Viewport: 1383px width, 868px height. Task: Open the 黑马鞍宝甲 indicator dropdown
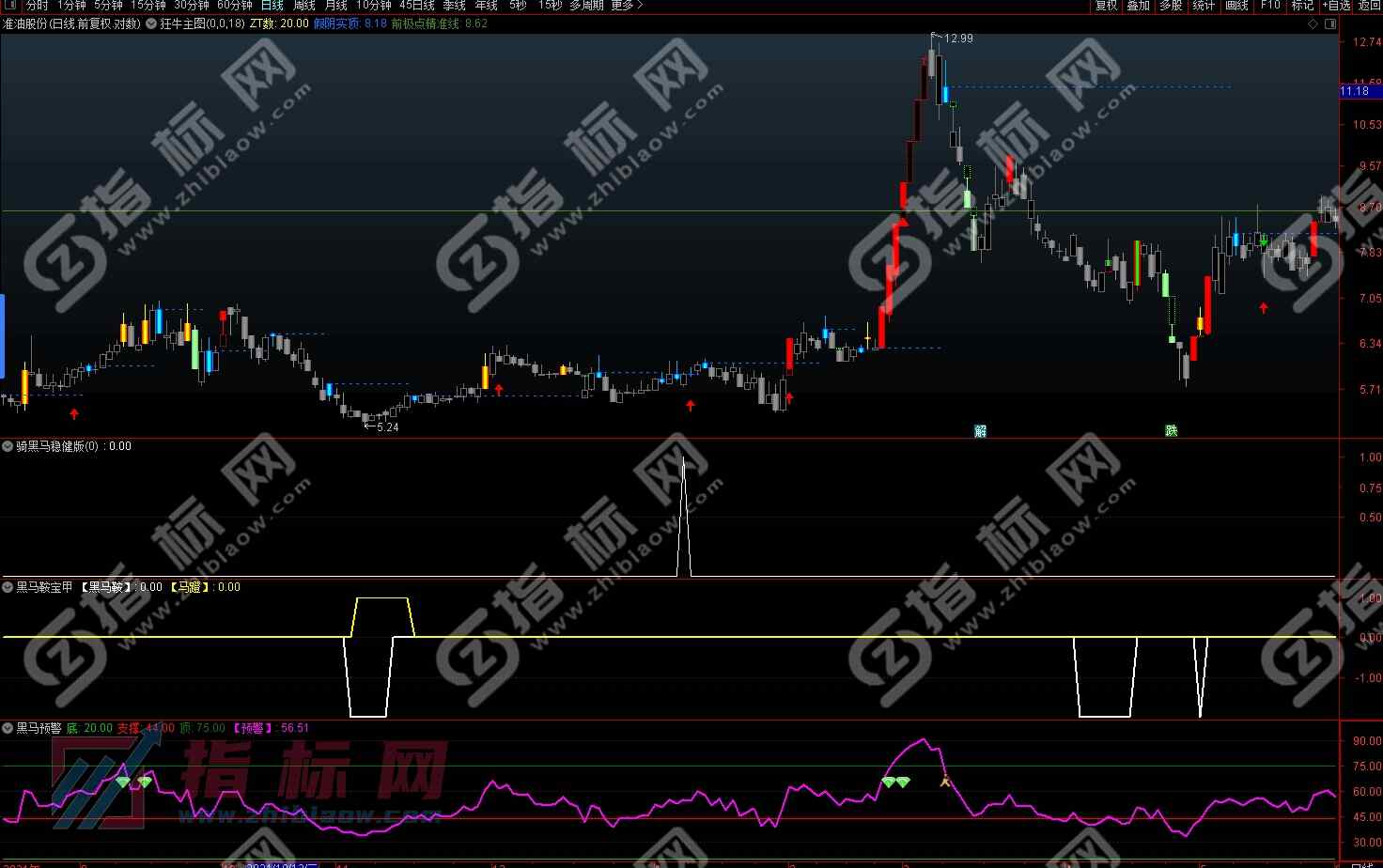coord(8,587)
